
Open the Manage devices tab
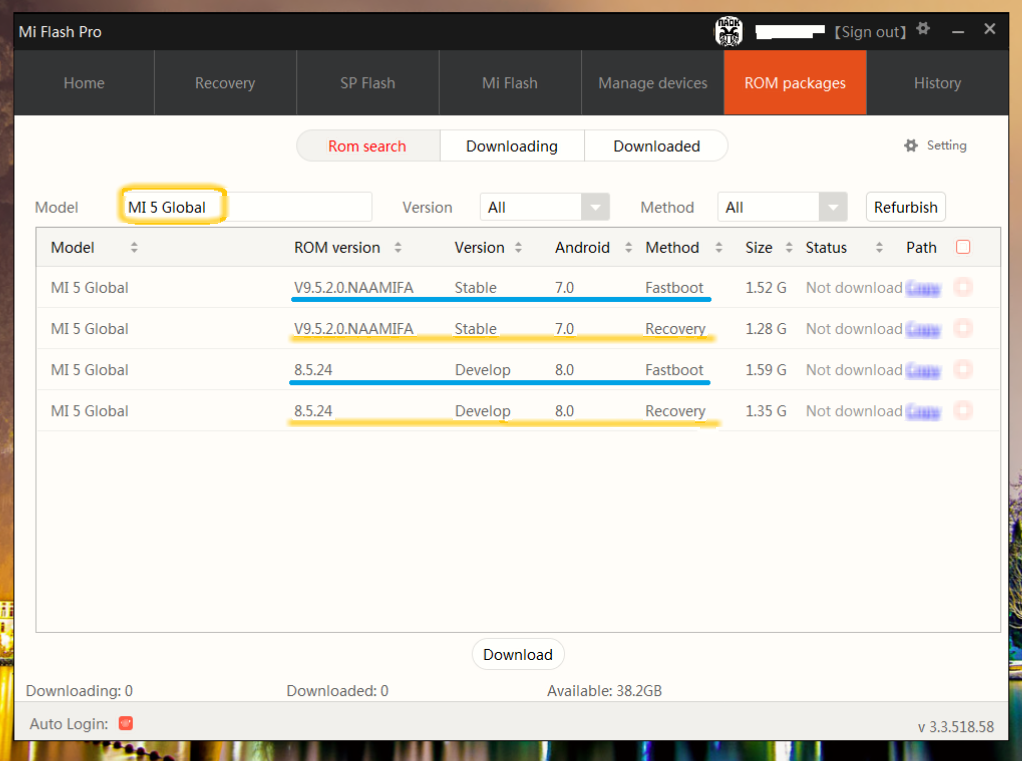(653, 83)
